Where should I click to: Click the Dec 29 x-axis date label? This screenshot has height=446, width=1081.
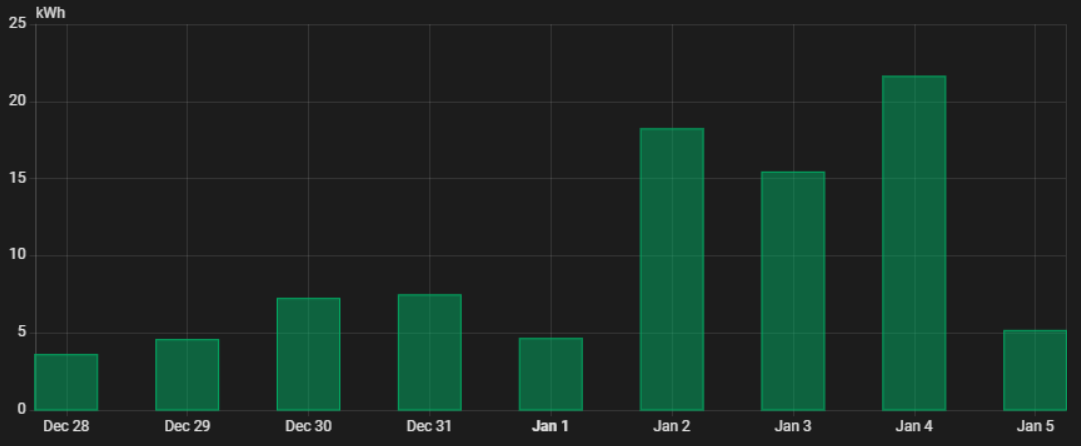[x=187, y=426]
